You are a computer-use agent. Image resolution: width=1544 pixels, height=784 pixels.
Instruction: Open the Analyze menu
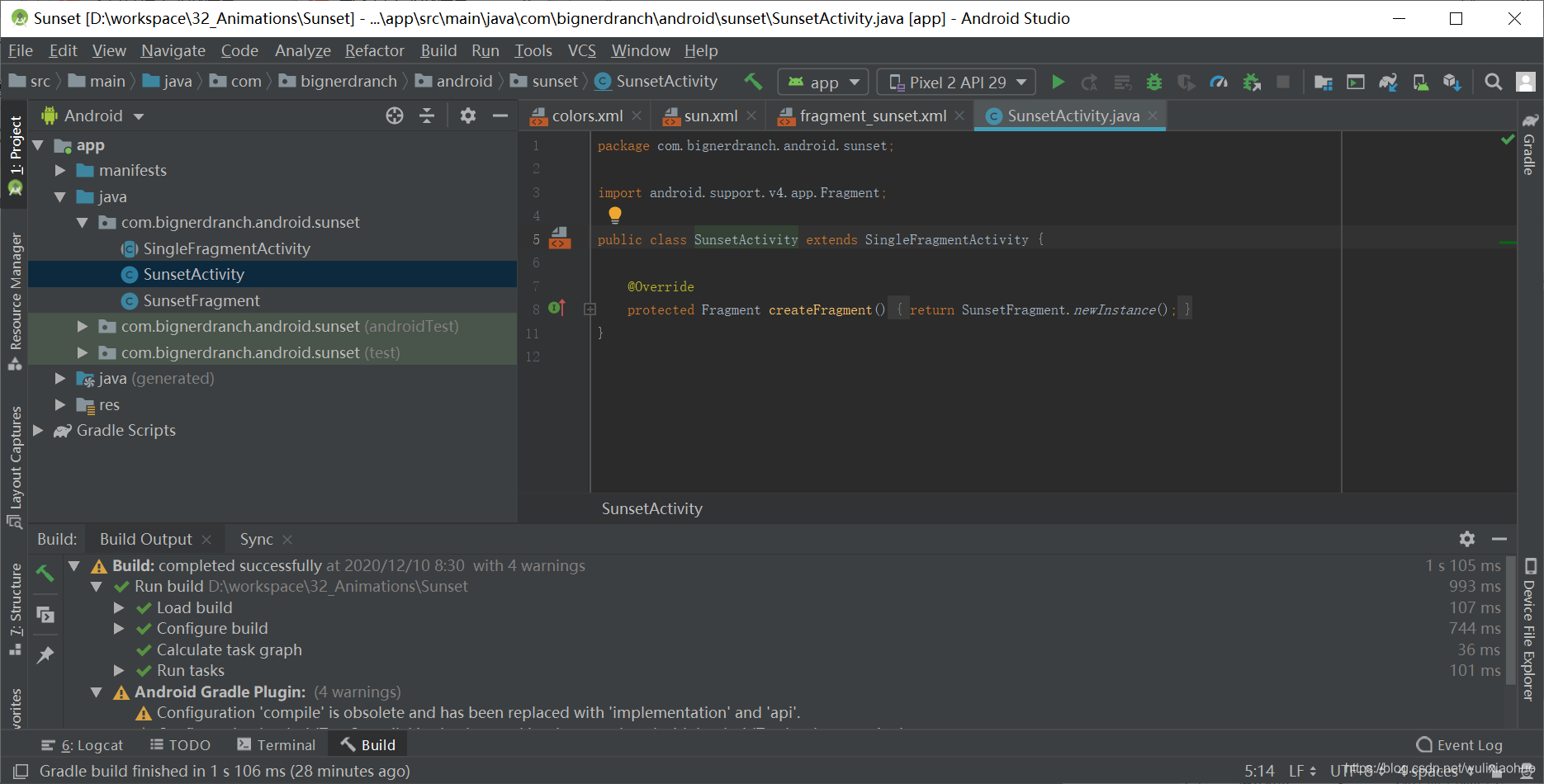coord(302,50)
